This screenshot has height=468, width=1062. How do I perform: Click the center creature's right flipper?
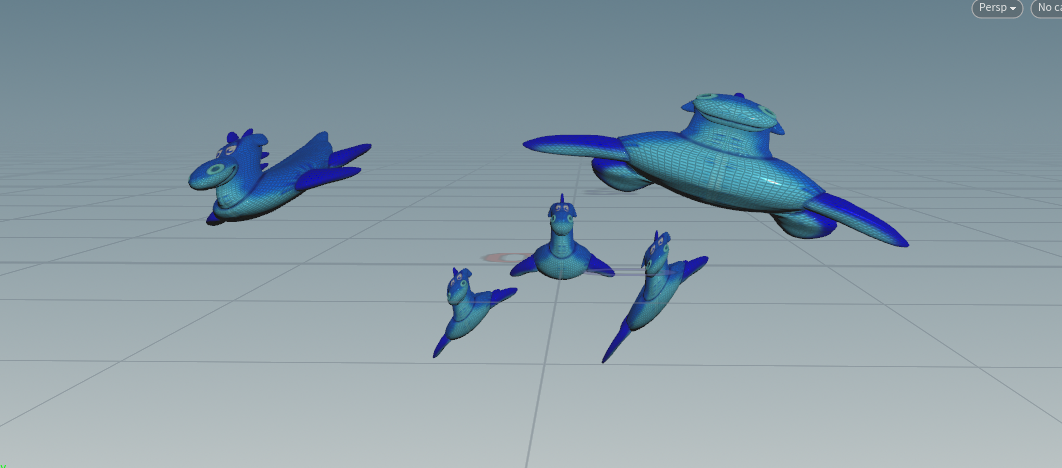pyautogui.click(x=600, y=264)
